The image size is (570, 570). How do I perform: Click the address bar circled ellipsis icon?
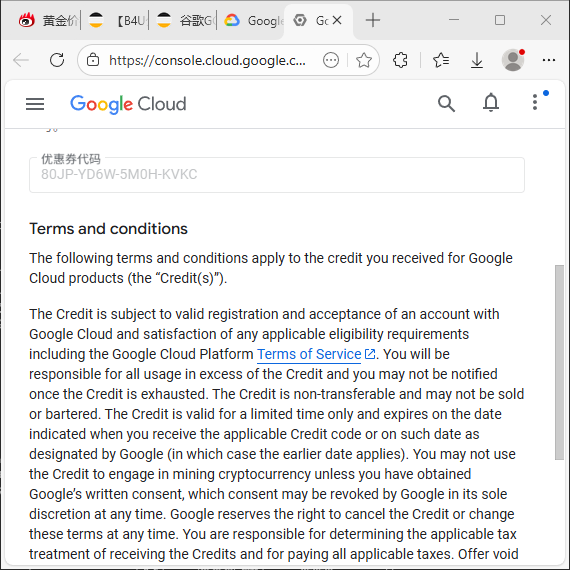331,60
